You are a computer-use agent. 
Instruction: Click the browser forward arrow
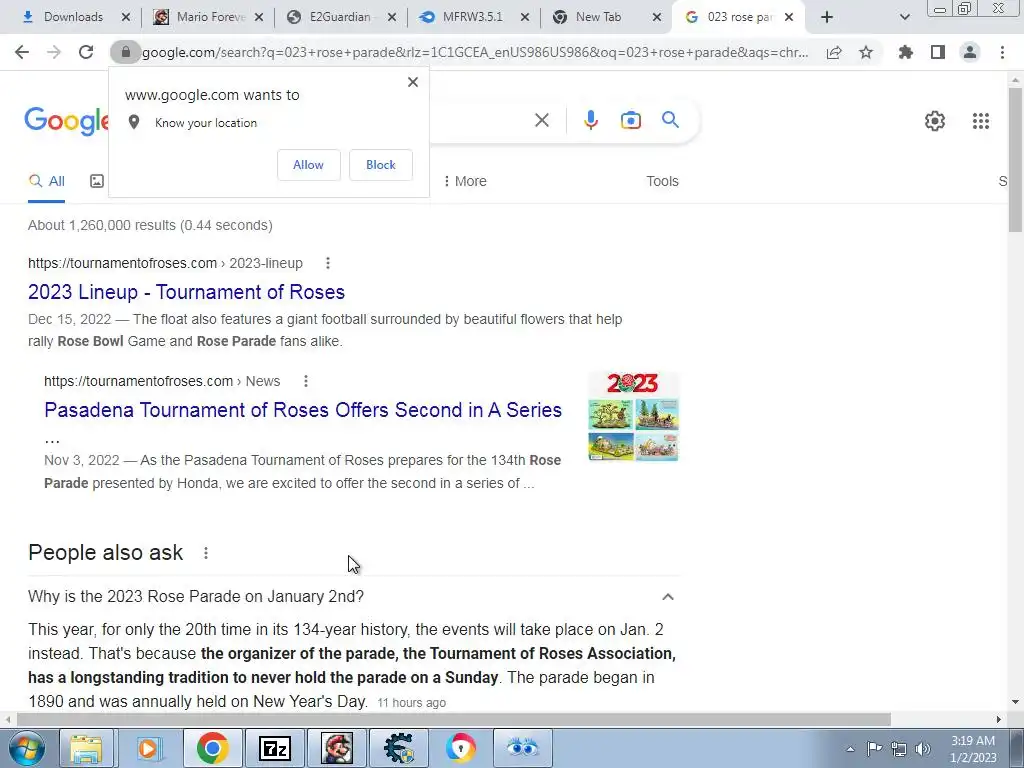54,52
